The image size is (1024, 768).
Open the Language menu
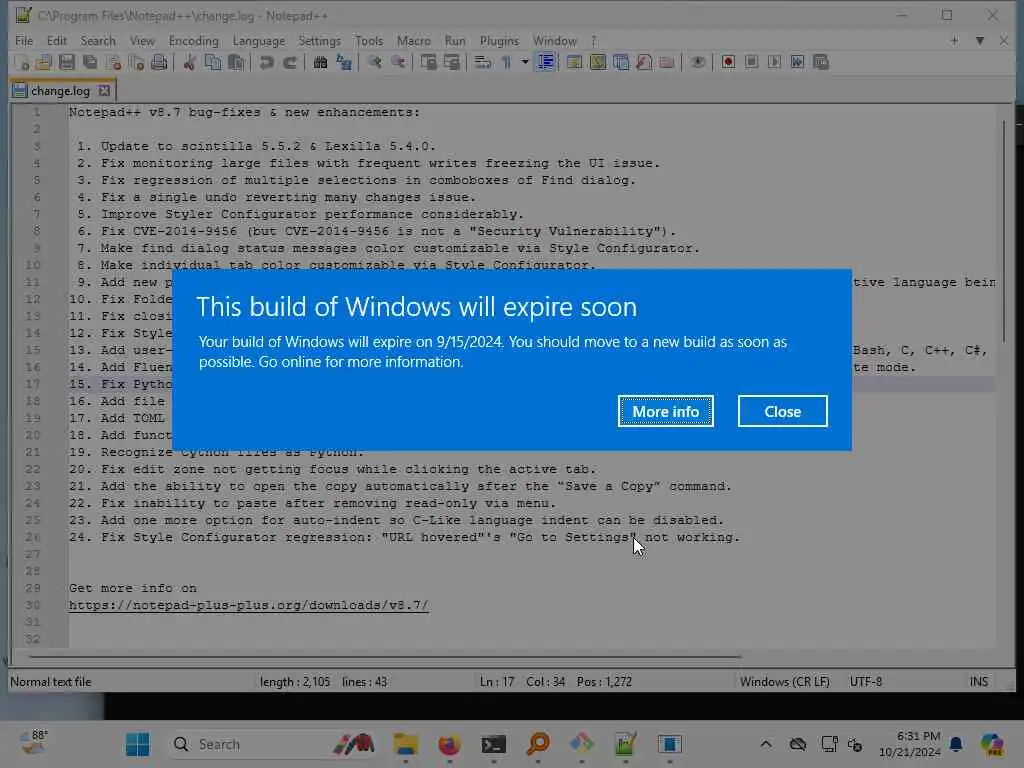tap(259, 40)
